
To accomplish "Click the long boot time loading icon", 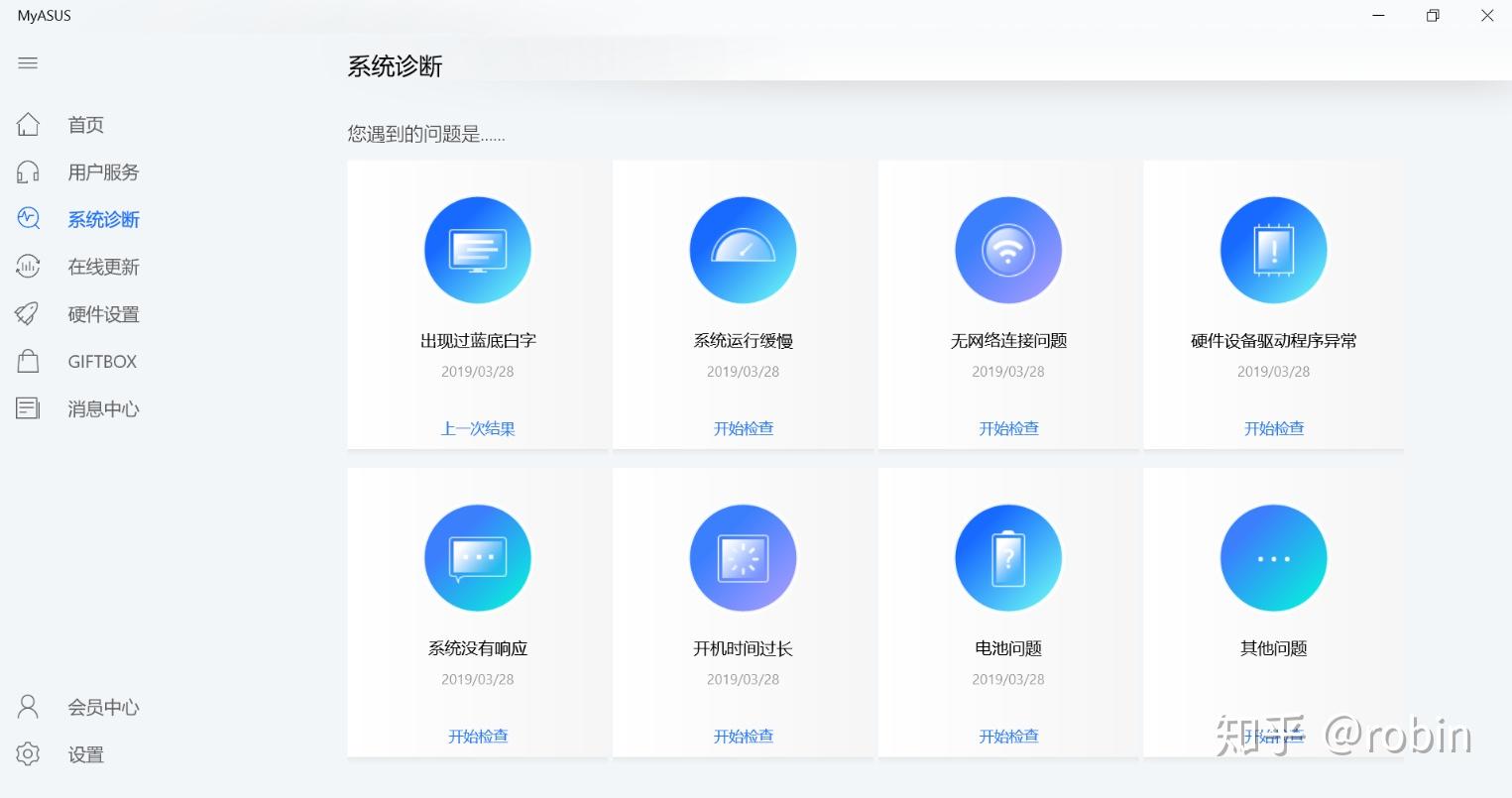I will tap(743, 557).
